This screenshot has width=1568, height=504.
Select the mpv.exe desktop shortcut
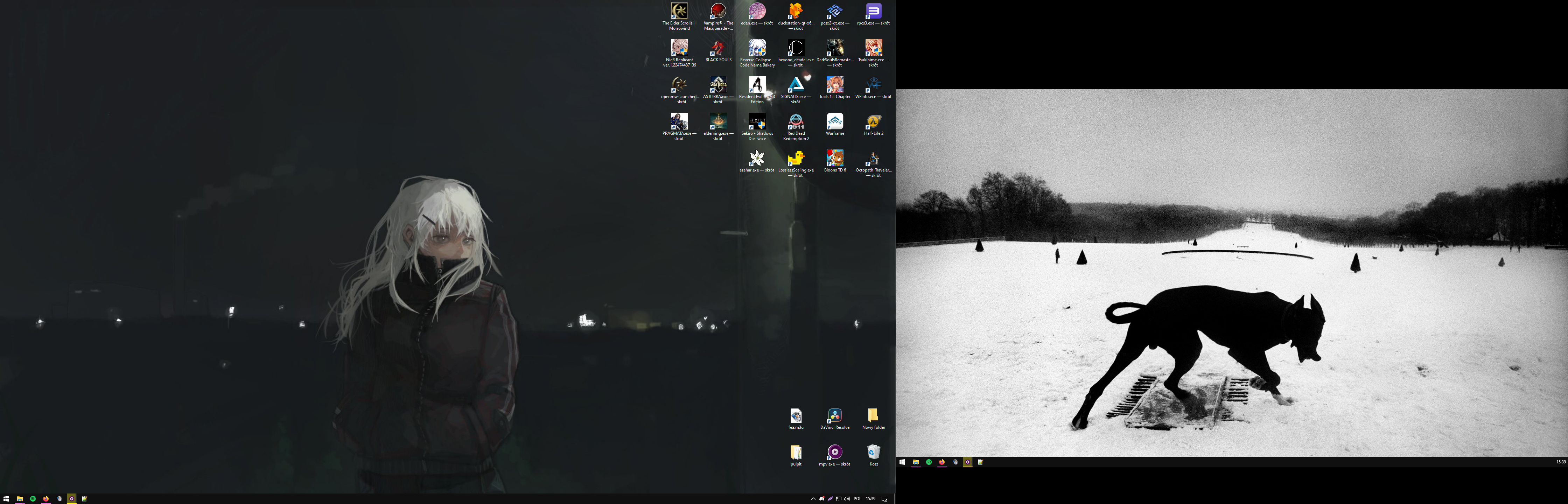point(834,455)
